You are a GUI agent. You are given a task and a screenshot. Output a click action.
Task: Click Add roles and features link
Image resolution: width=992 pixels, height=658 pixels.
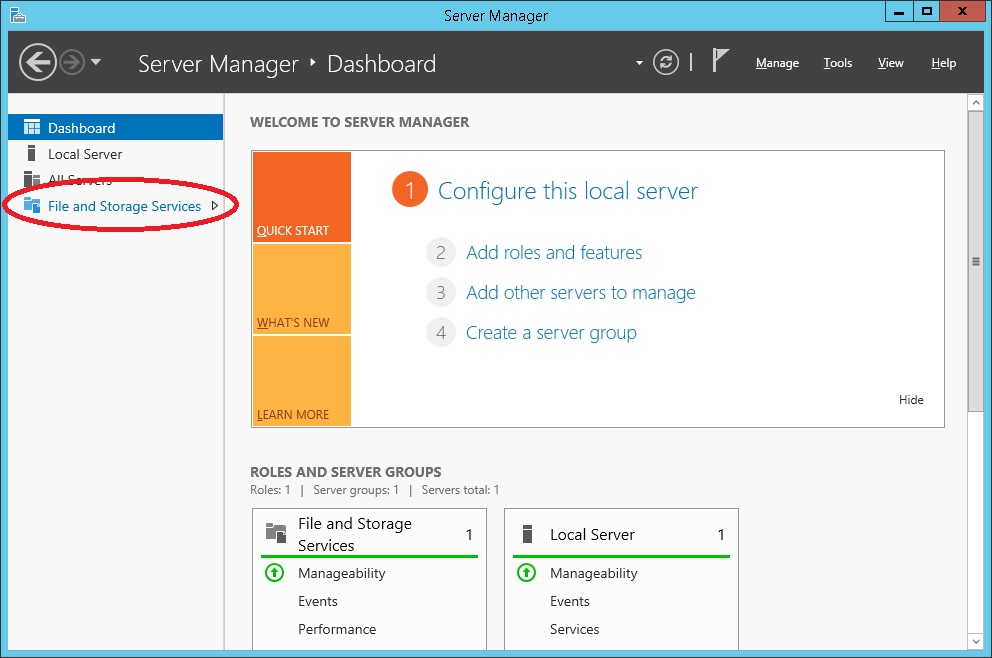pos(554,253)
